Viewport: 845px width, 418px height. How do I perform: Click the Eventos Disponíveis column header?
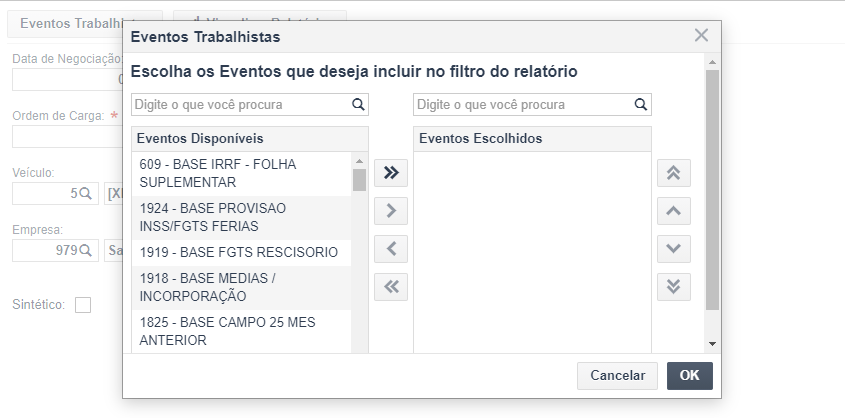click(x=250, y=139)
